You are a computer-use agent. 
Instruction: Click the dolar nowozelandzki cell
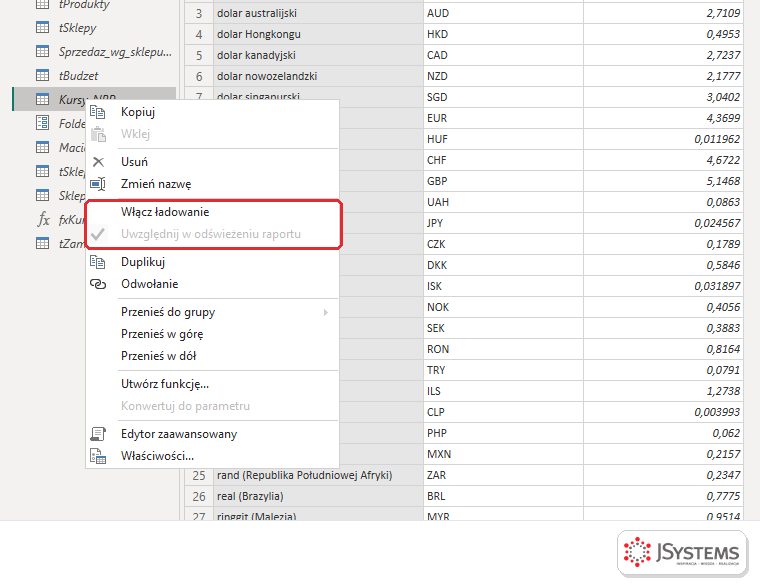[x=318, y=76]
